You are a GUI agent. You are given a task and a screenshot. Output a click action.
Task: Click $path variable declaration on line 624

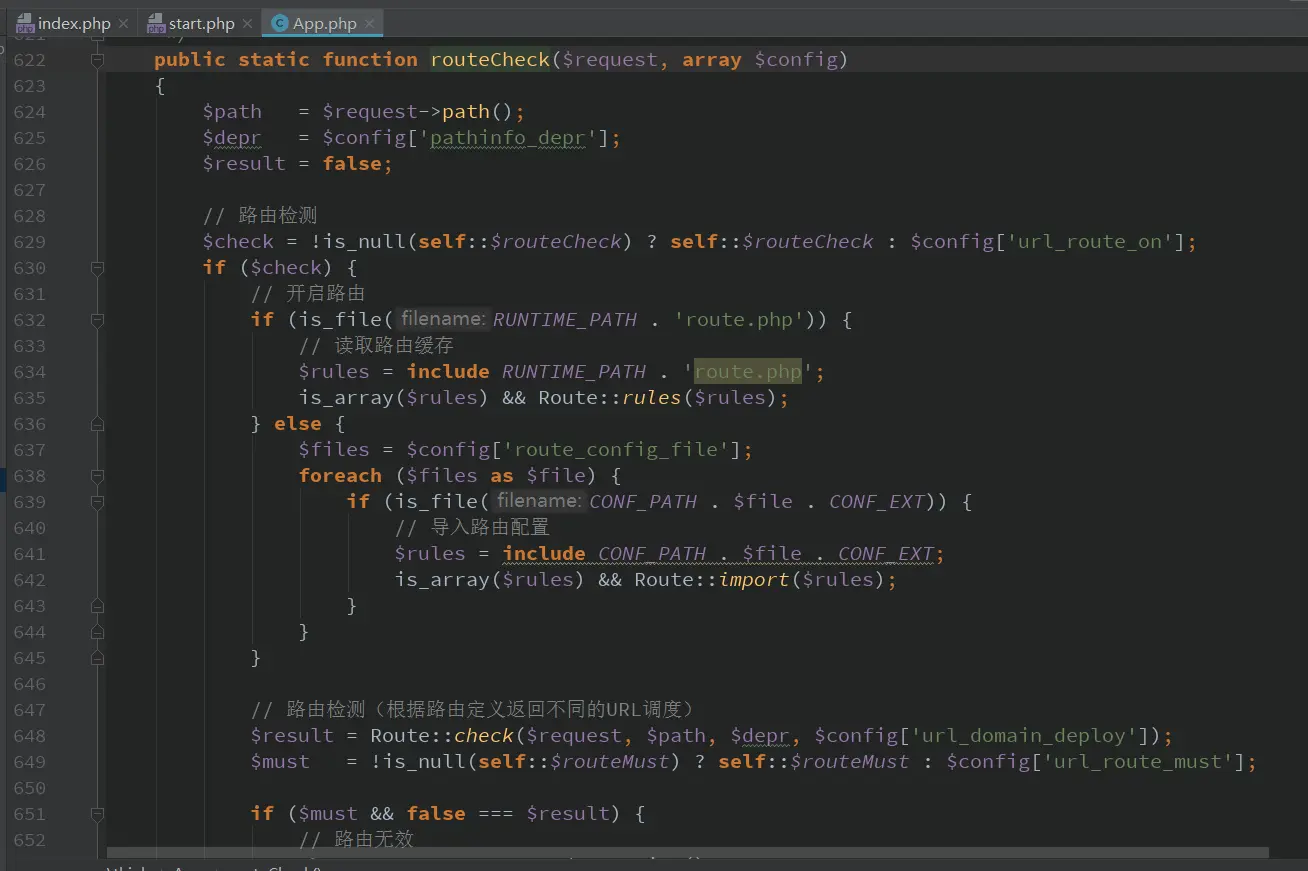232,112
